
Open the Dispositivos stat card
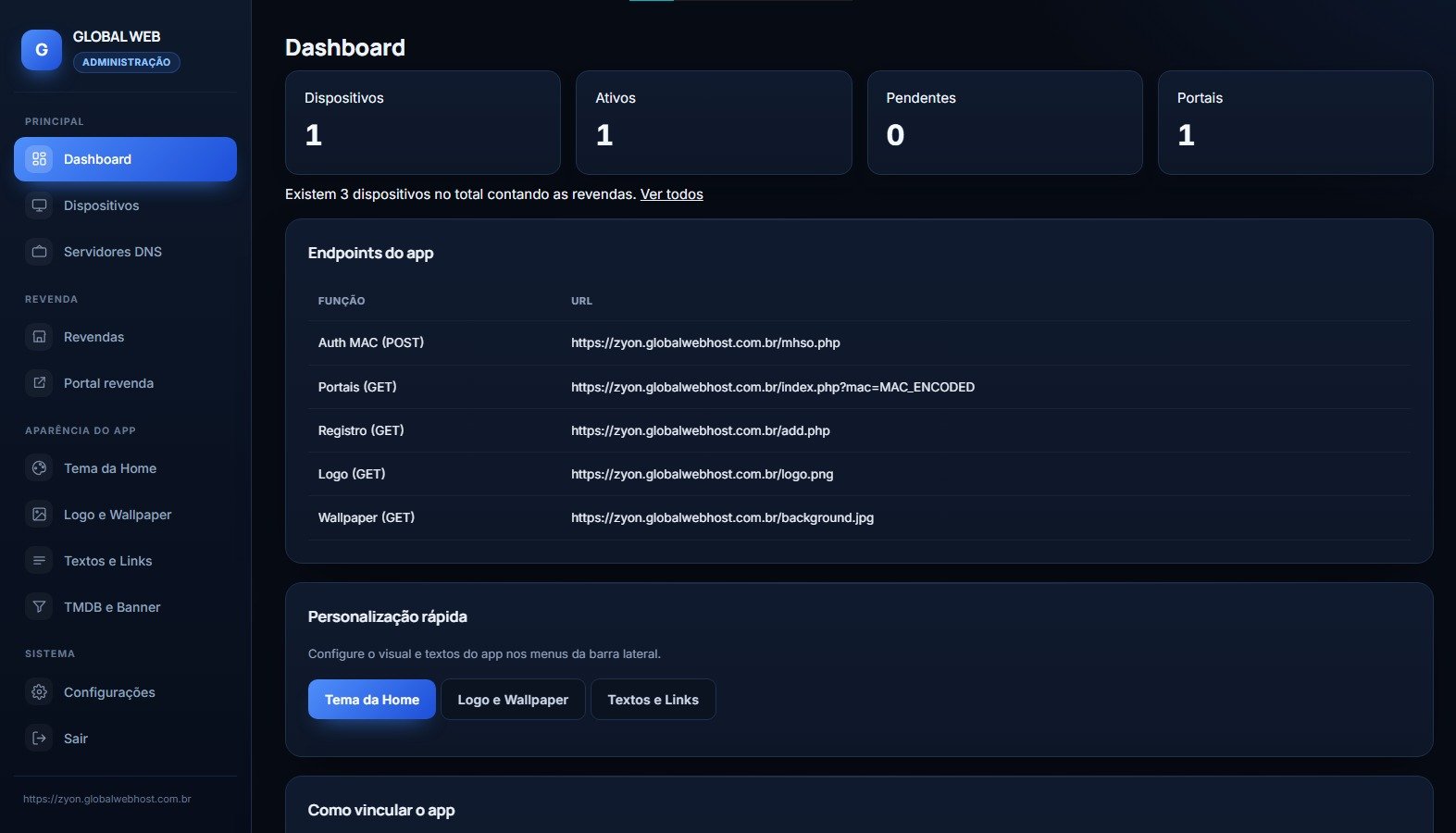pos(423,122)
